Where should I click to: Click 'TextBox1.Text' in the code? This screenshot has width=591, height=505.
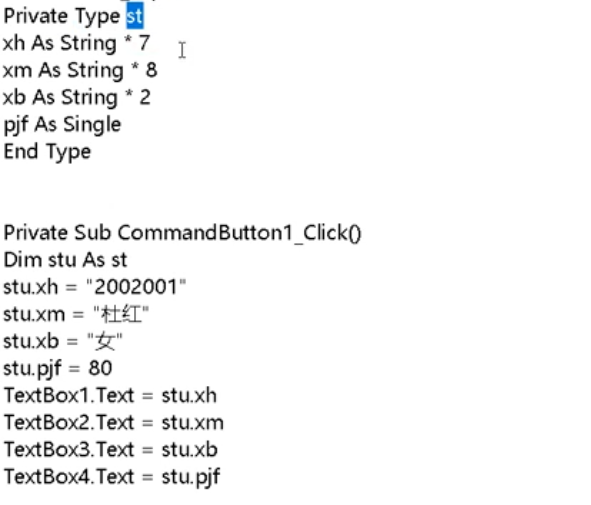click(x=69, y=395)
